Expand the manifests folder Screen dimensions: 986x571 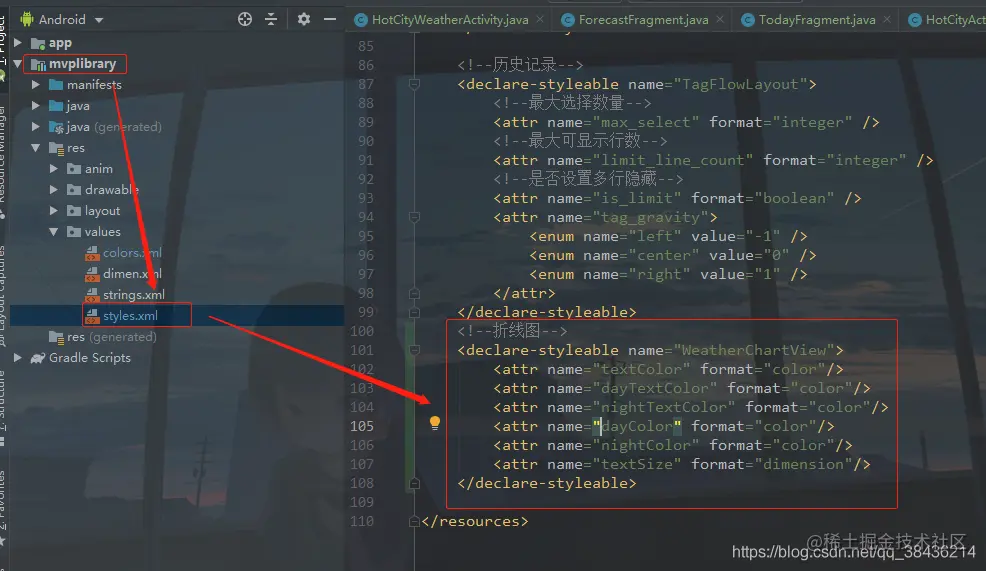pyautogui.click(x=36, y=84)
